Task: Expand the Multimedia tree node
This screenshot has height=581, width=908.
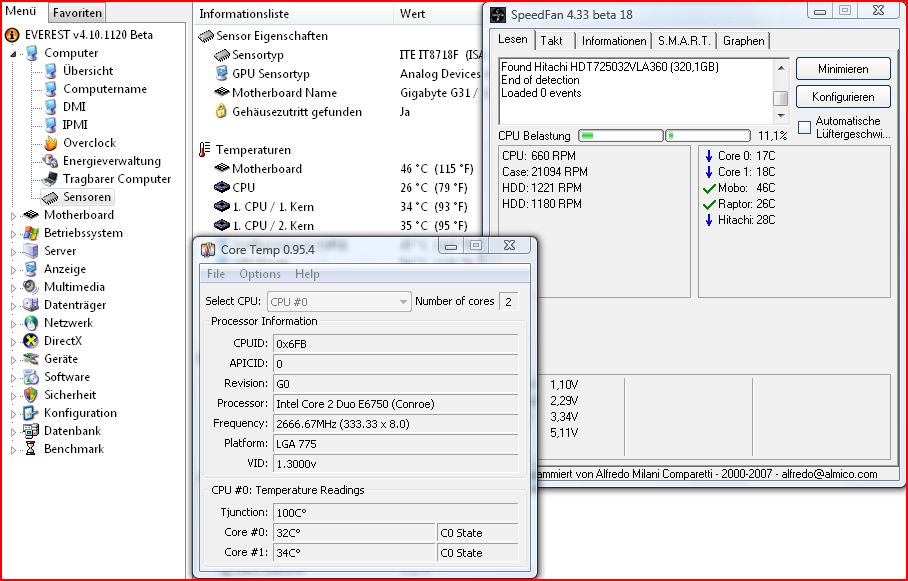Action: [x=13, y=288]
